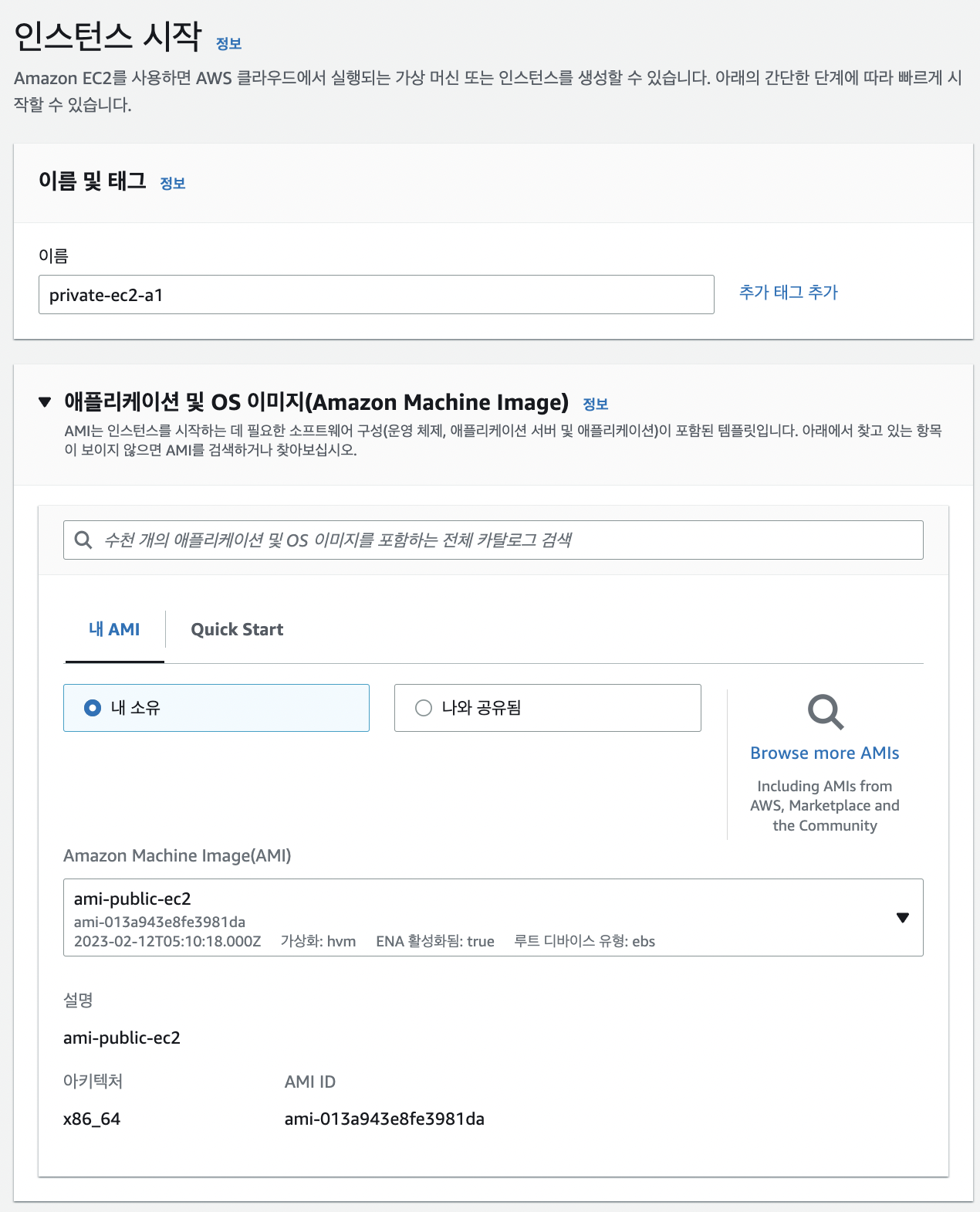
Task: Click the '가상화: hvm' text in AMI selector
Action: (318, 941)
